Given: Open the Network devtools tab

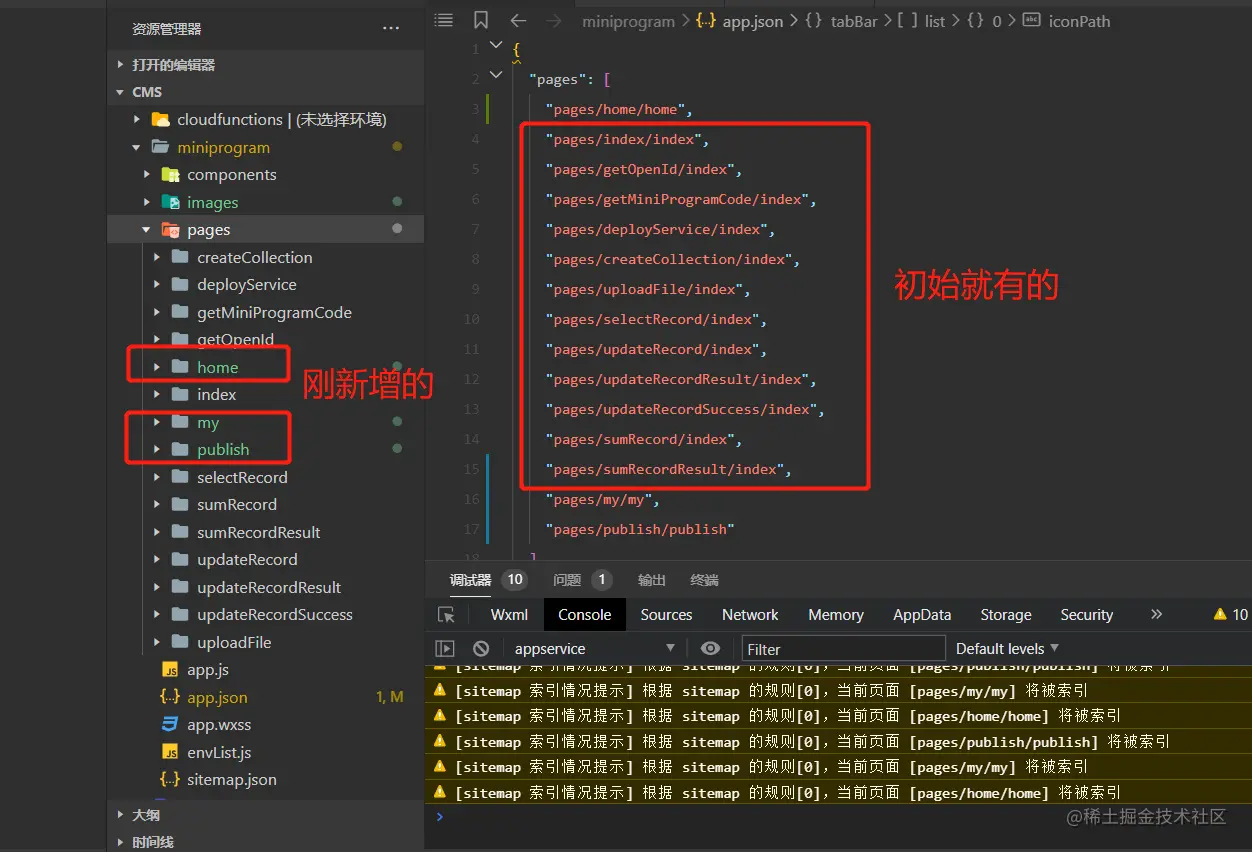Looking at the screenshot, I should (x=750, y=614).
